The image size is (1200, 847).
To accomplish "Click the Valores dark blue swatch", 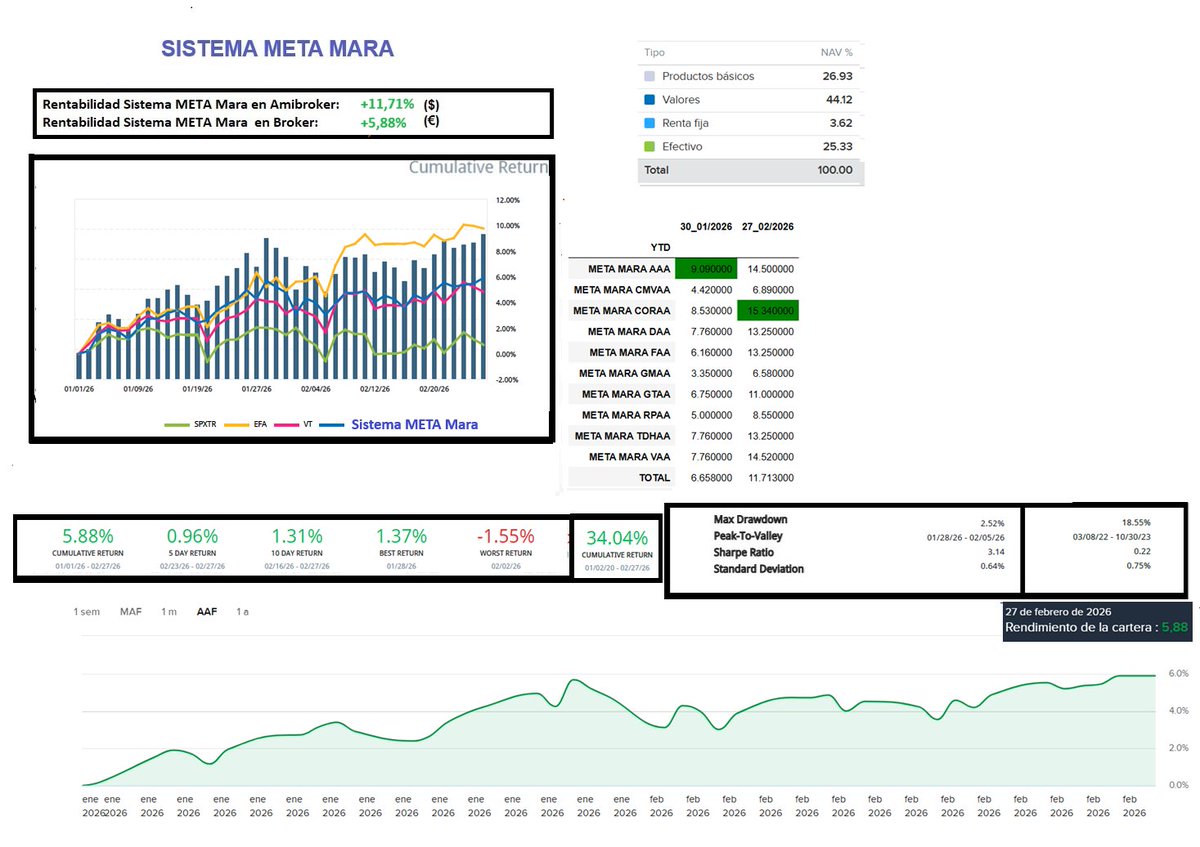I will pos(650,100).
